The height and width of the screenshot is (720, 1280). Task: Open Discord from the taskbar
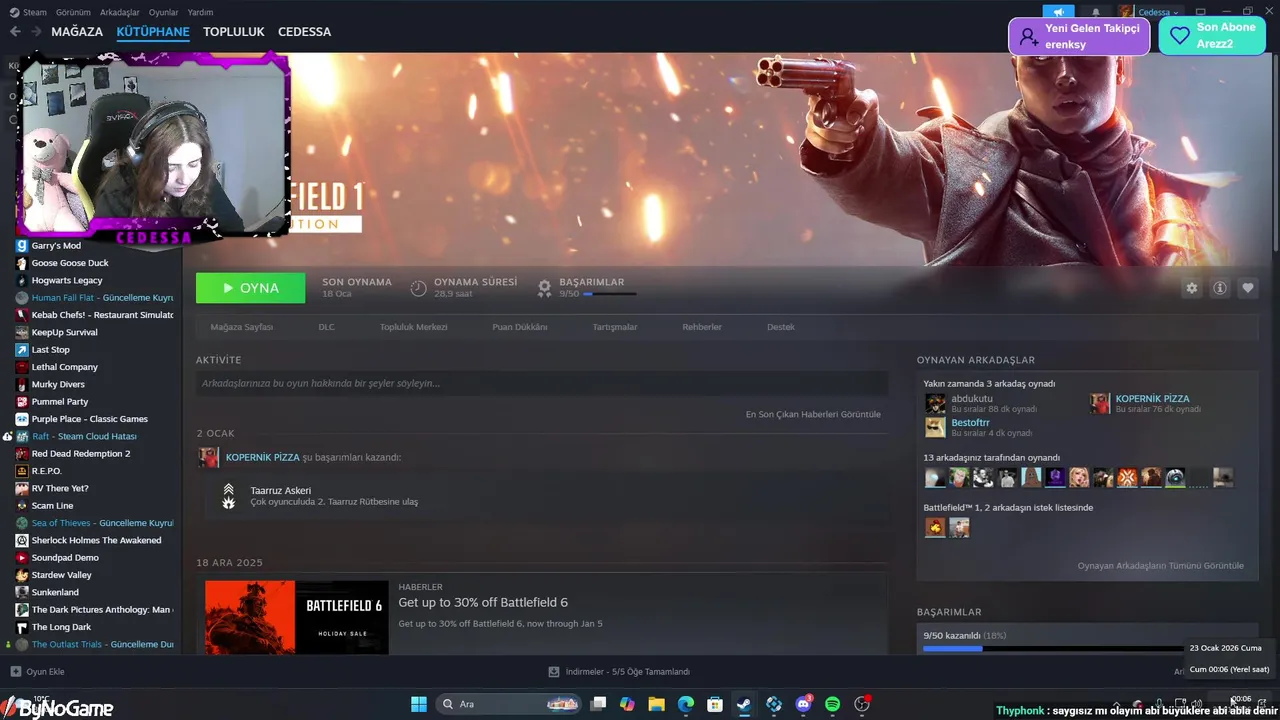pyautogui.click(x=803, y=704)
